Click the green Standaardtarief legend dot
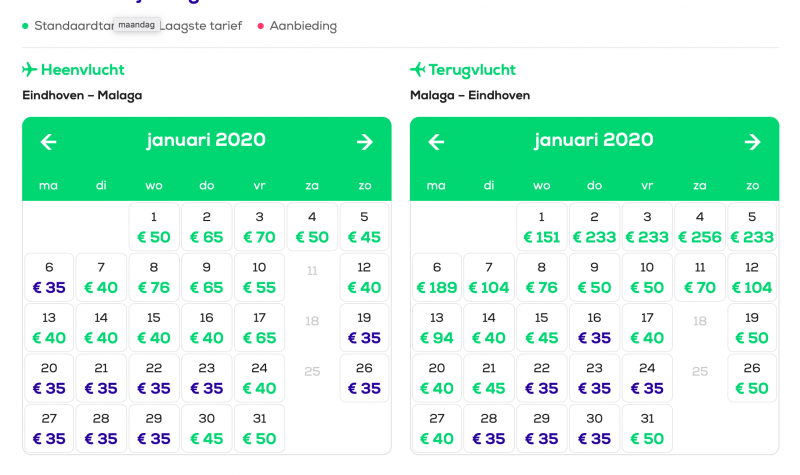This screenshot has width=800, height=475. click(x=25, y=26)
